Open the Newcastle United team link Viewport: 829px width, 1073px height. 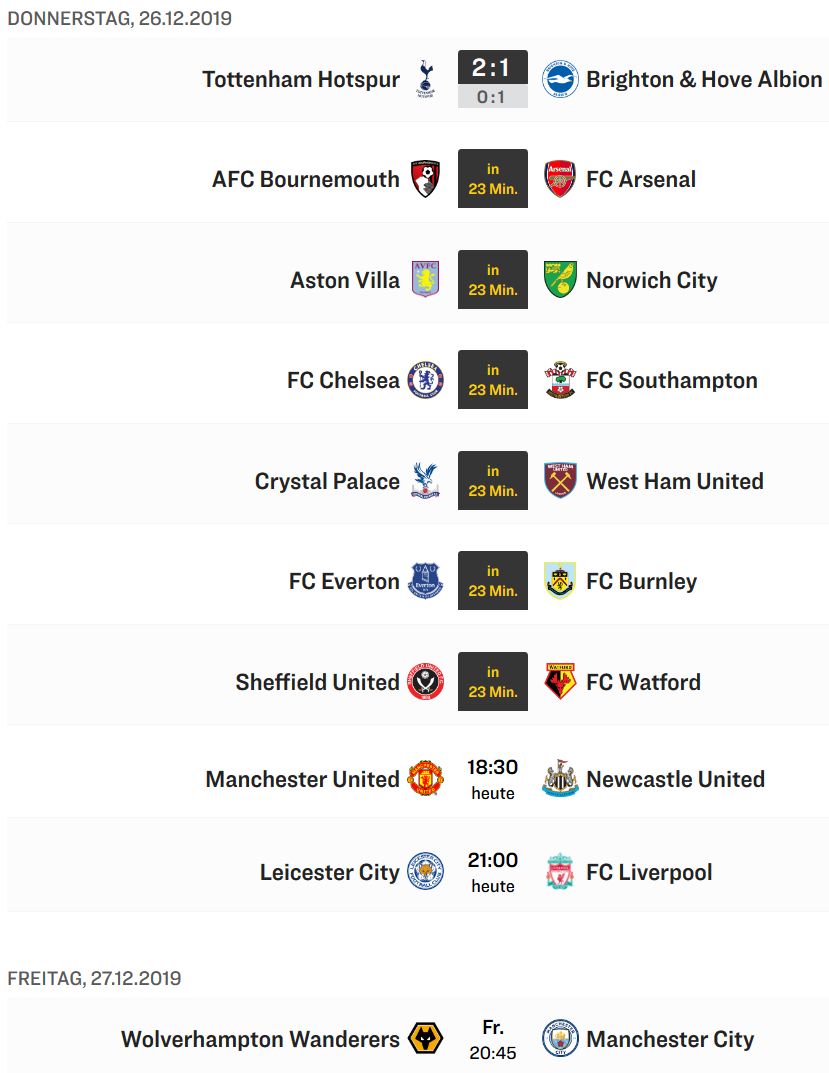click(x=676, y=779)
